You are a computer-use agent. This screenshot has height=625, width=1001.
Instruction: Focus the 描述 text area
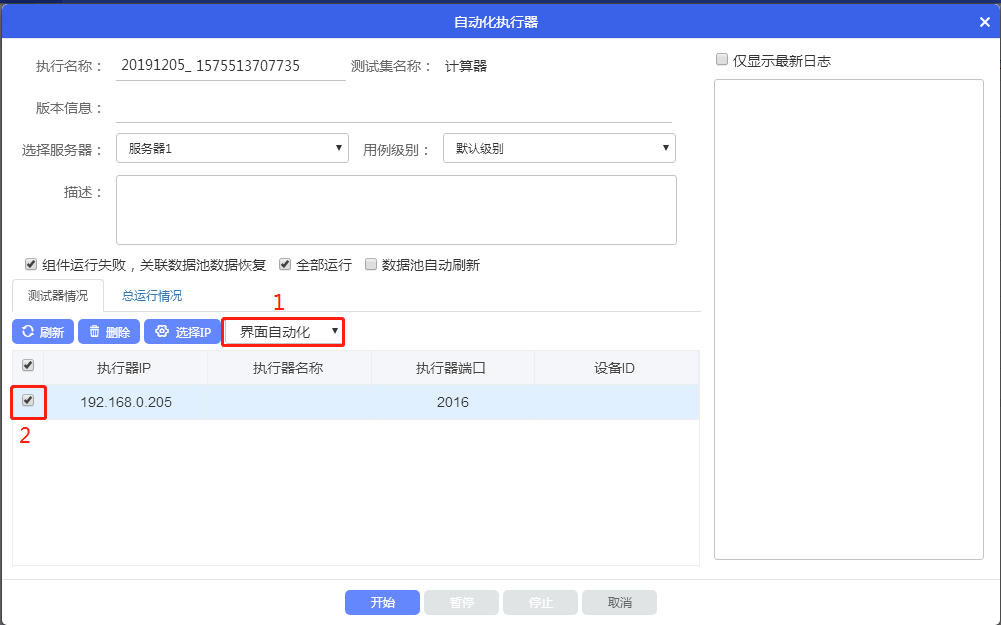point(396,210)
